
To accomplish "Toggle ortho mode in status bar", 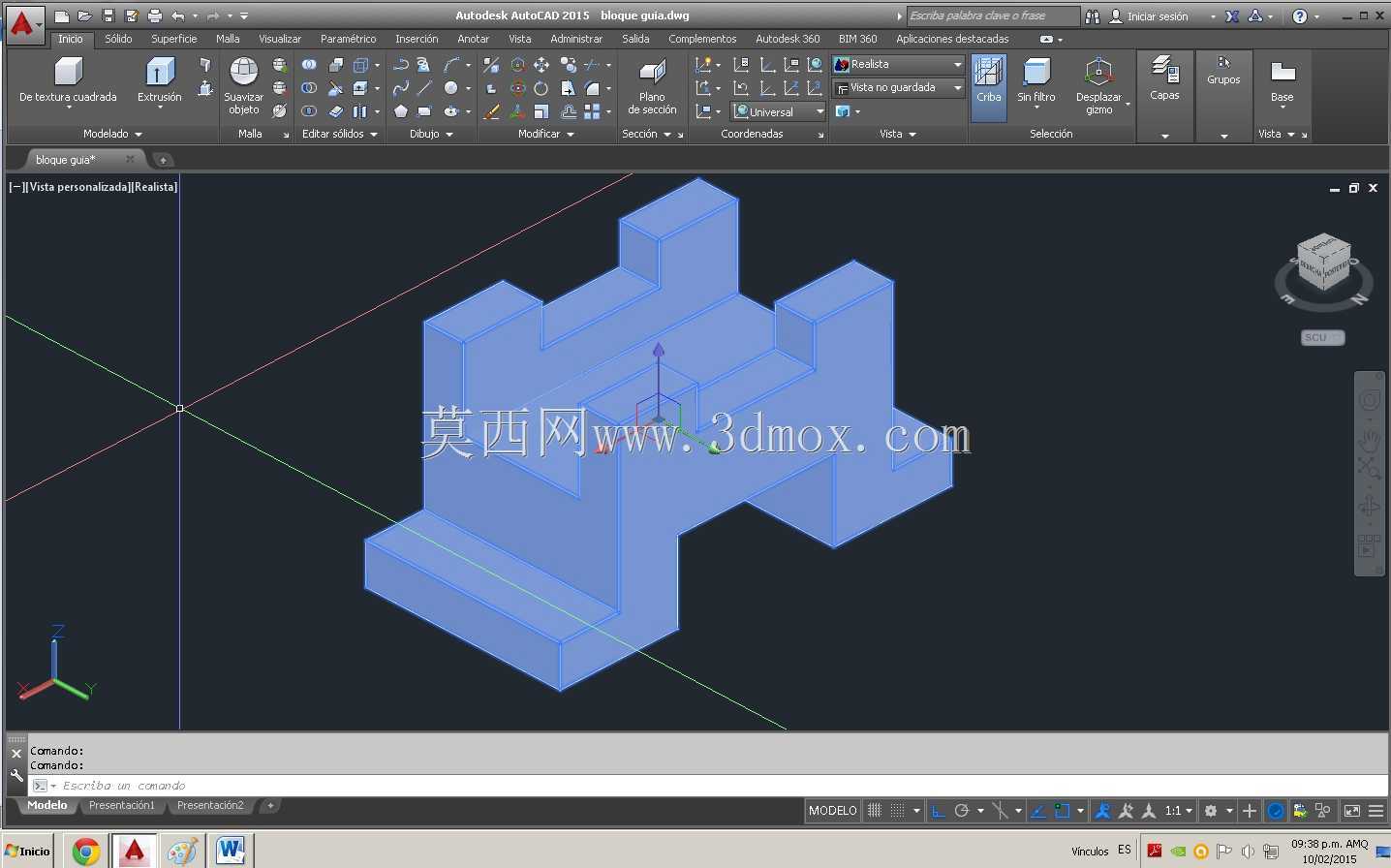I will (x=938, y=811).
